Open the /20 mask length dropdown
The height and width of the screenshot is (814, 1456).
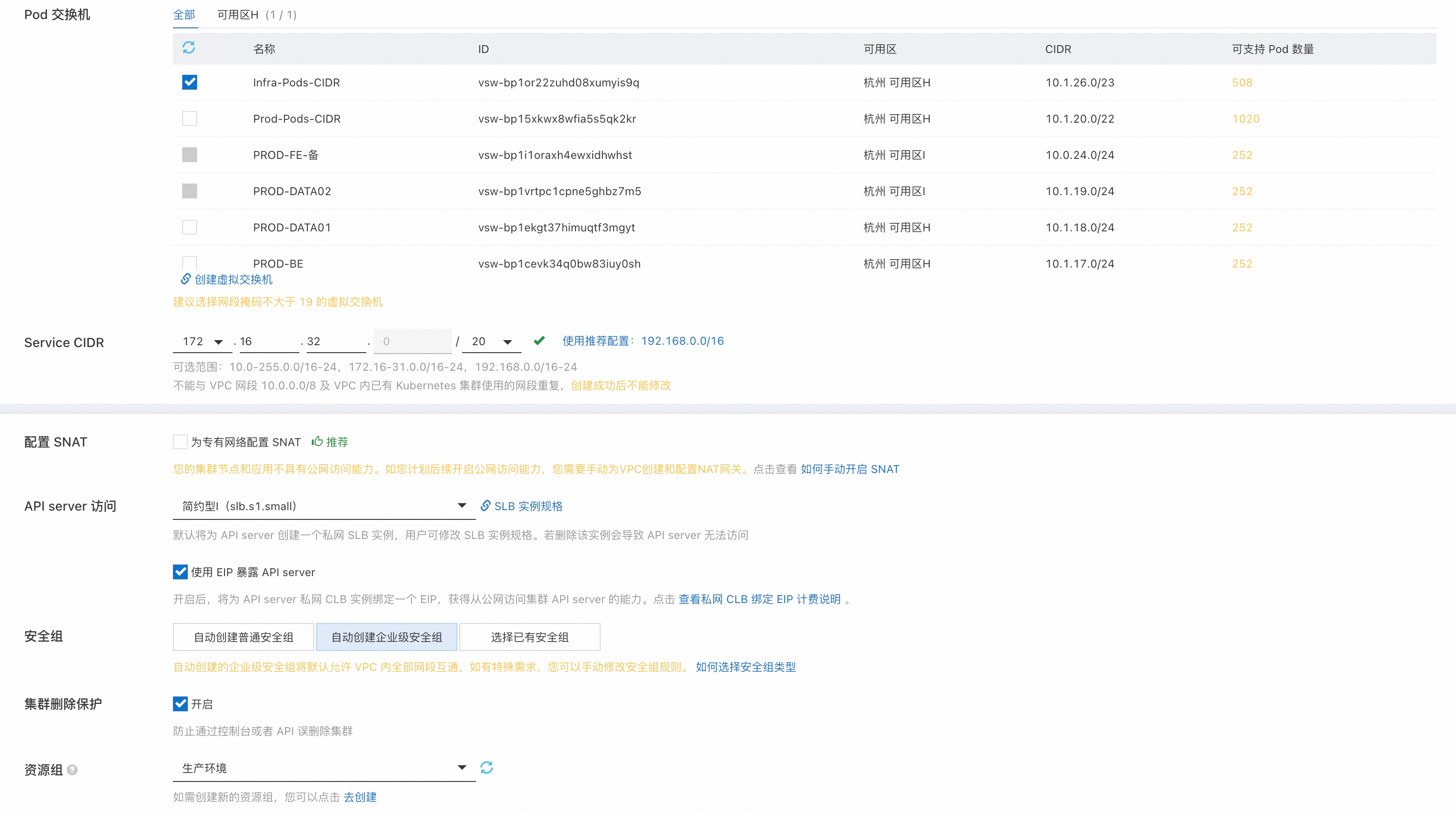tap(491, 341)
